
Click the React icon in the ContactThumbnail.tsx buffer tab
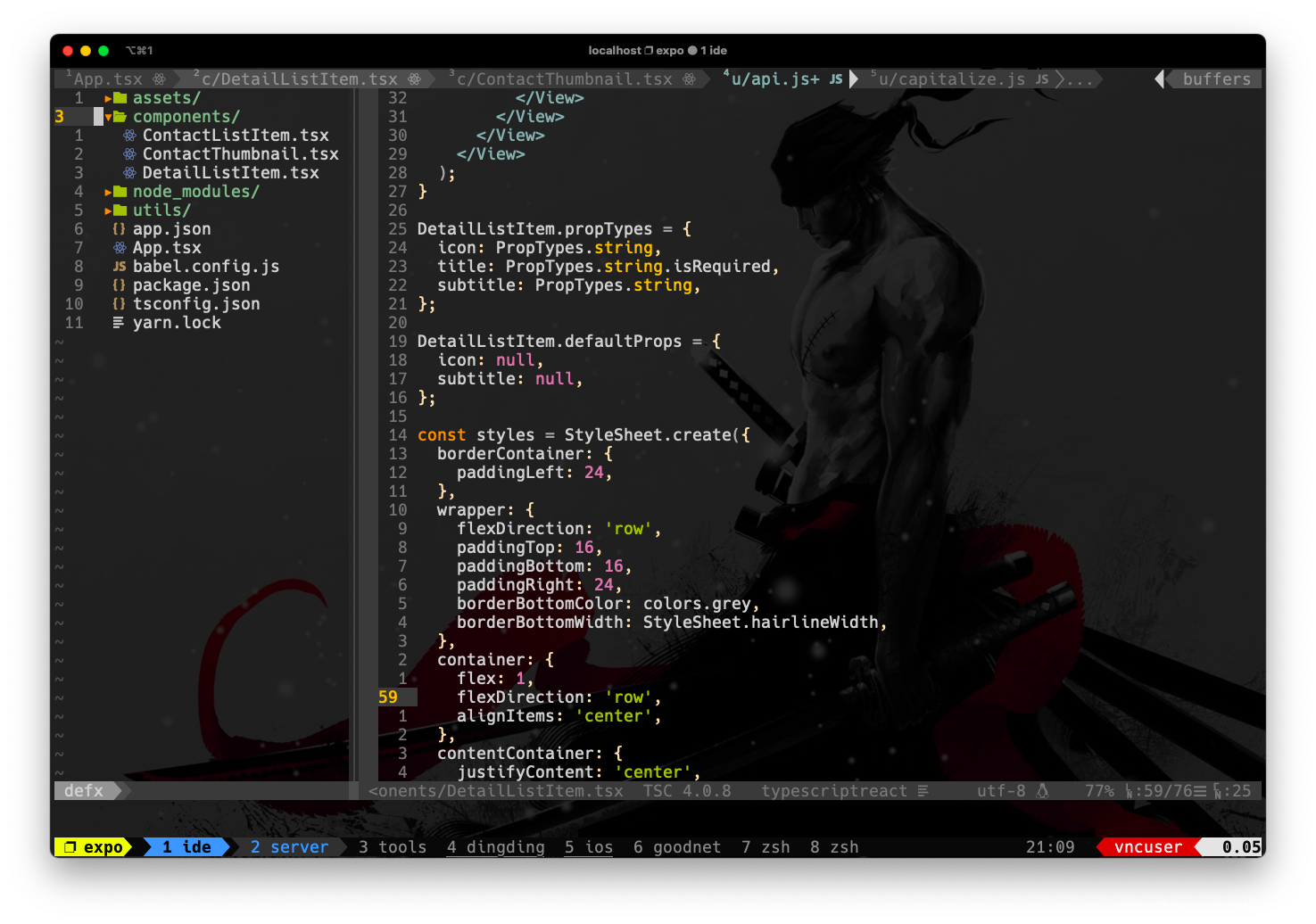click(x=690, y=79)
